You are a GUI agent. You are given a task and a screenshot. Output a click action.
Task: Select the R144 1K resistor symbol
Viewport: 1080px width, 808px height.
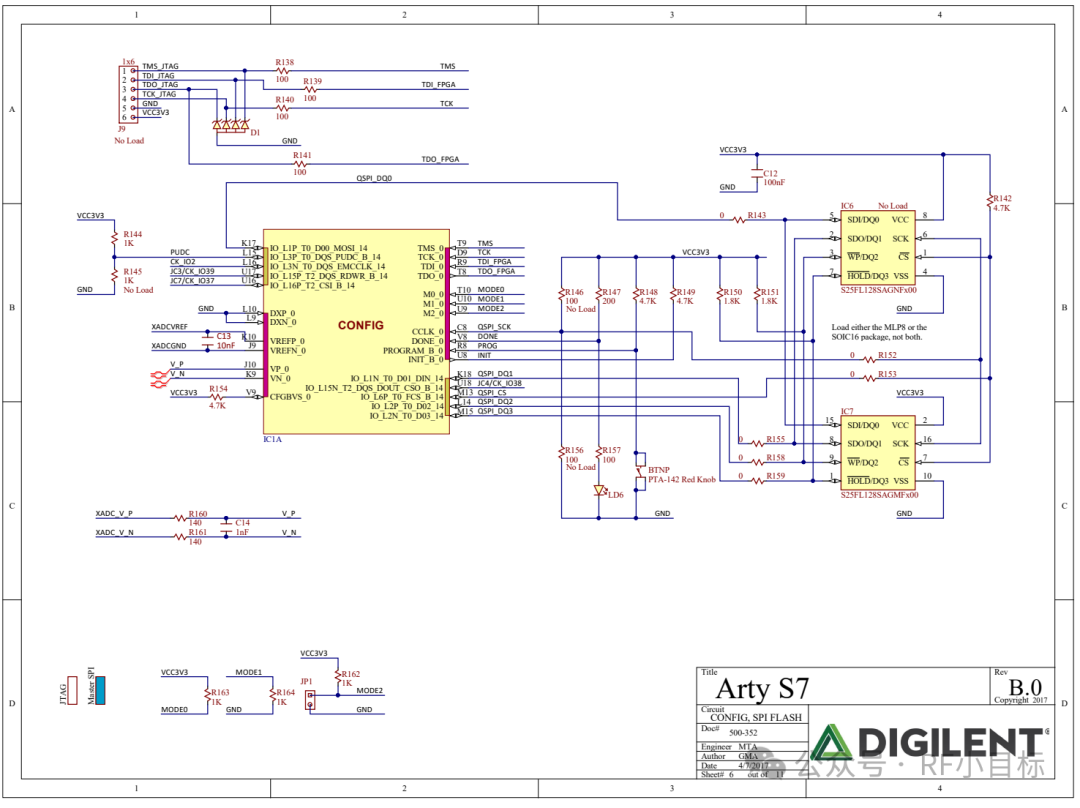coord(114,238)
